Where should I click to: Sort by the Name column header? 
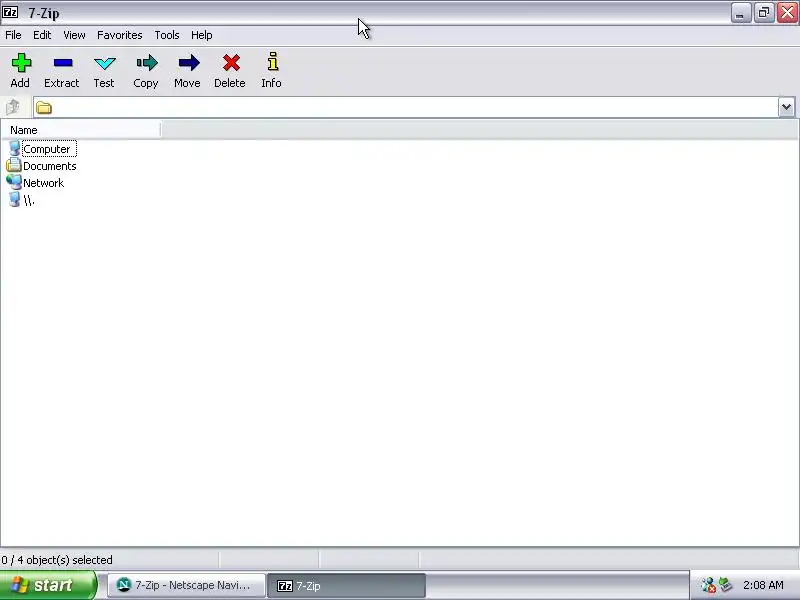[x=82, y=130]
